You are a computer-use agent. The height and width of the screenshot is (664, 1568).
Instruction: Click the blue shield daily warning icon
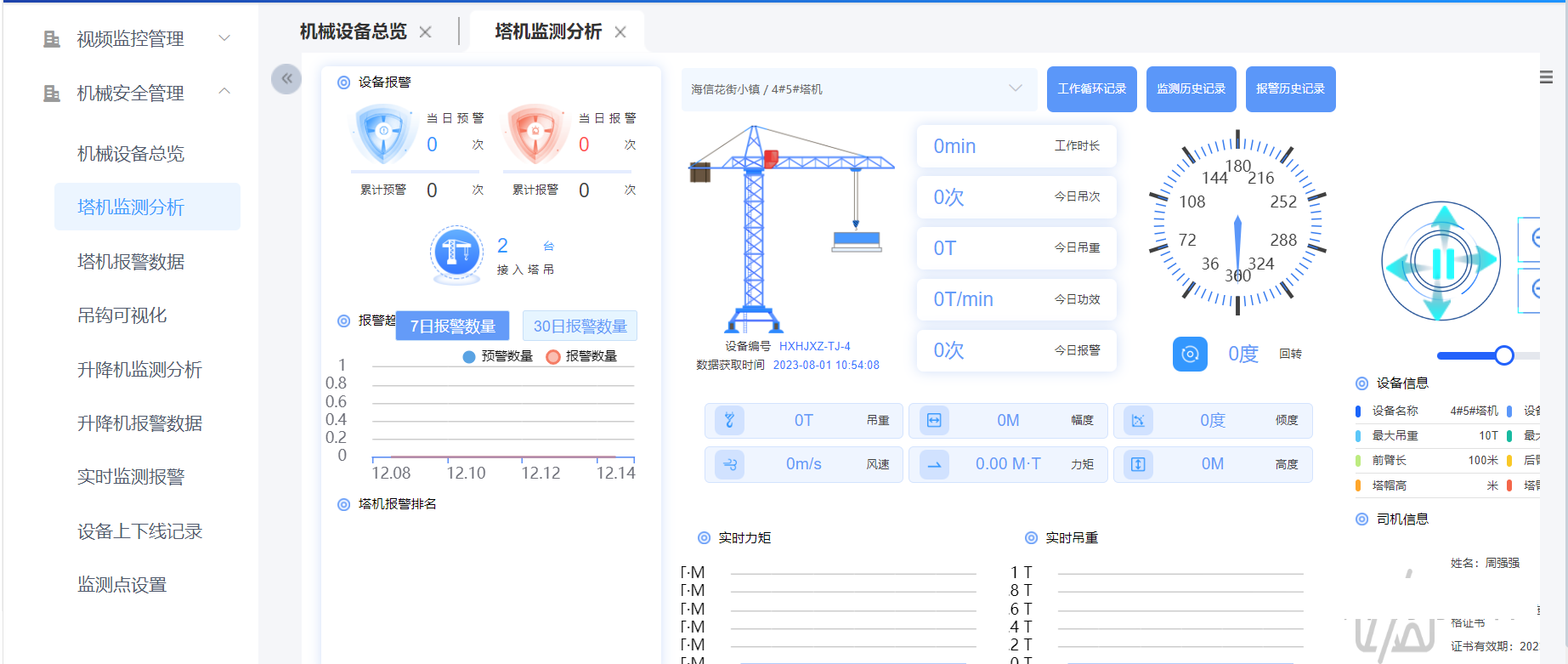383,133
